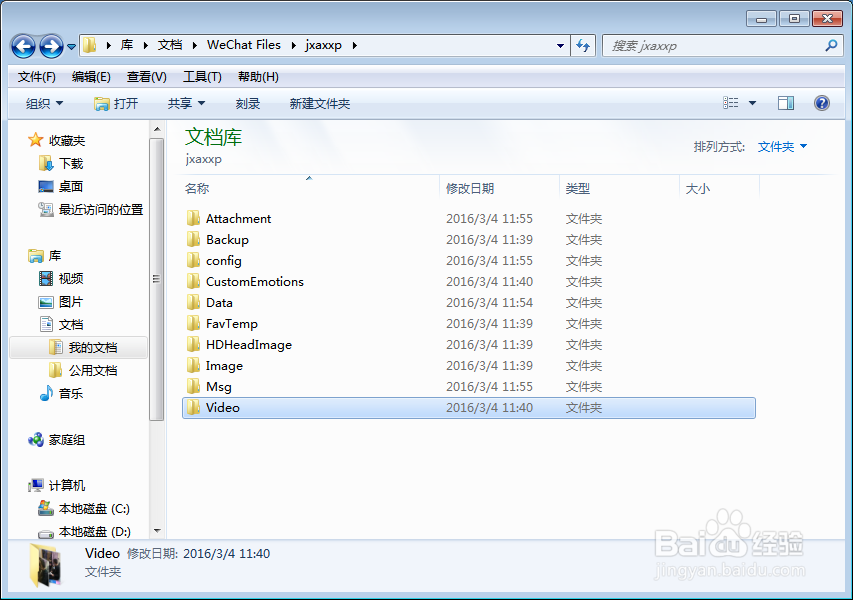Image resolution: width=853 pixels, height=600 pixels.
Task: Click the change view icon
Action: tap(731, 103)
